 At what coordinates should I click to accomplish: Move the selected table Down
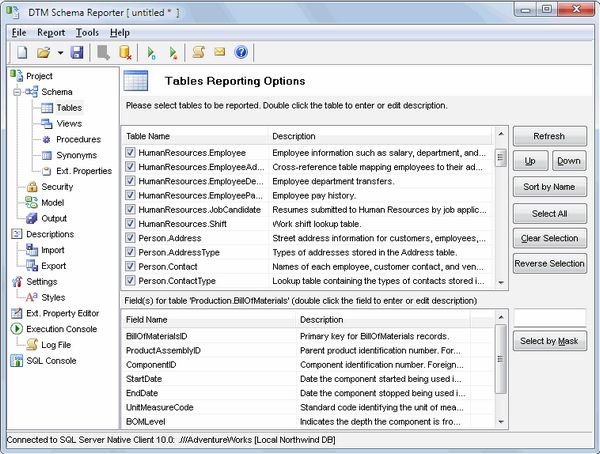click(x=569, y=161)
